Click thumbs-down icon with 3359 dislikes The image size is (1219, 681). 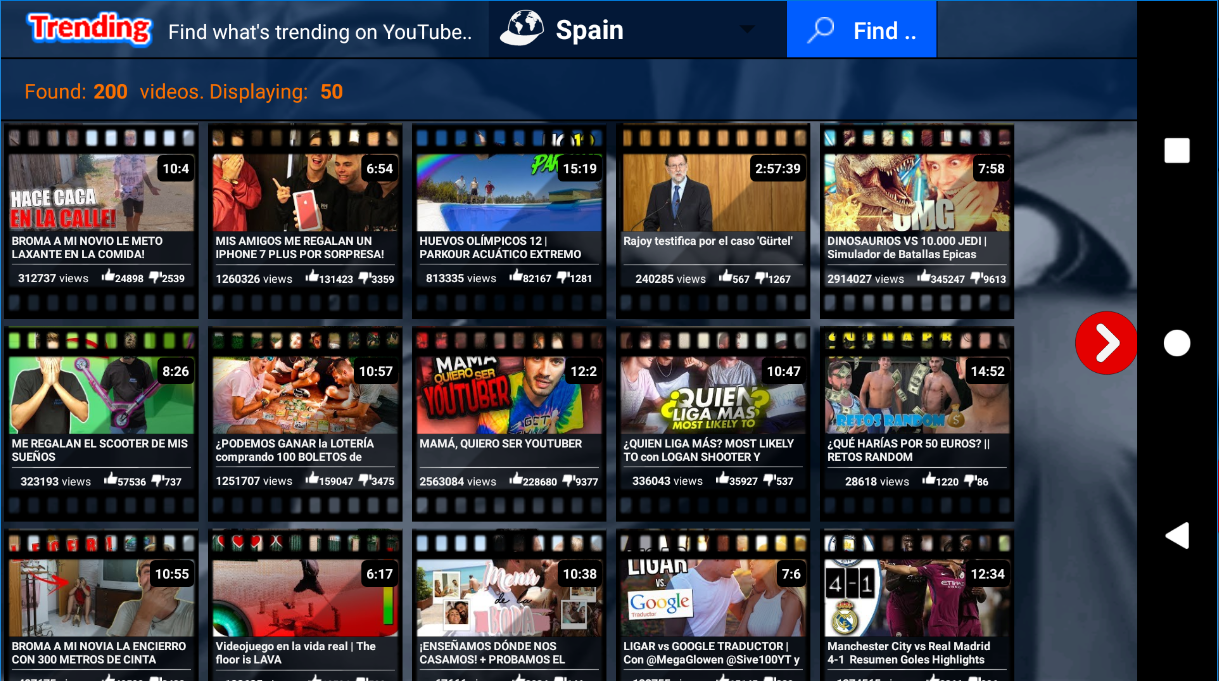click(364, 277)
